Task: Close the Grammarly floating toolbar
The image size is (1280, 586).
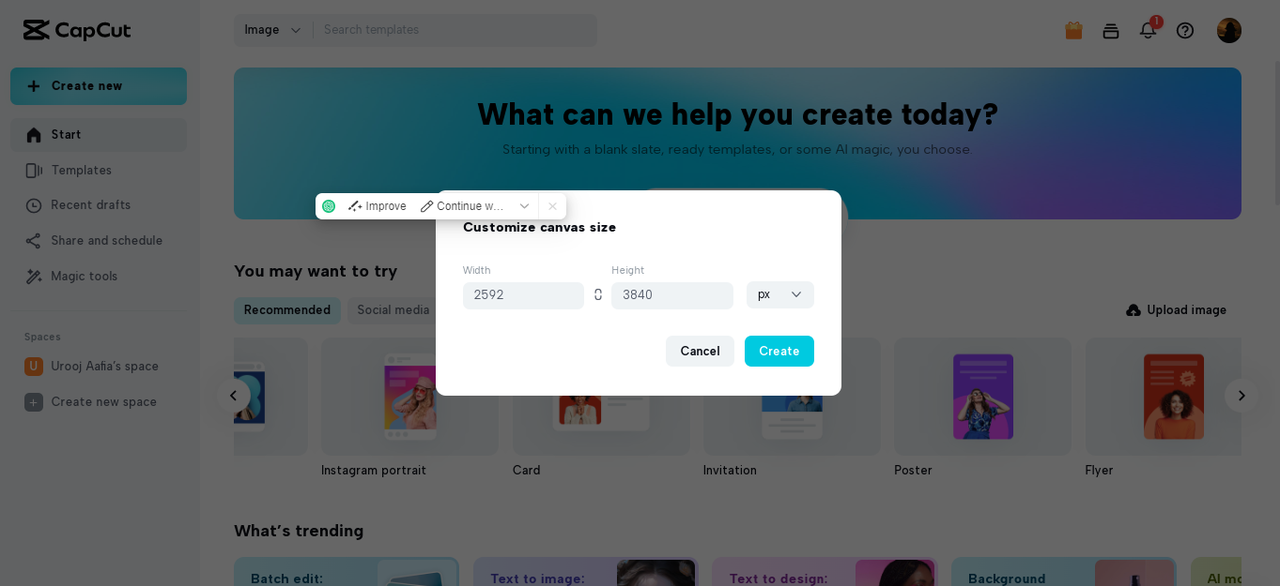Action: 552,206
